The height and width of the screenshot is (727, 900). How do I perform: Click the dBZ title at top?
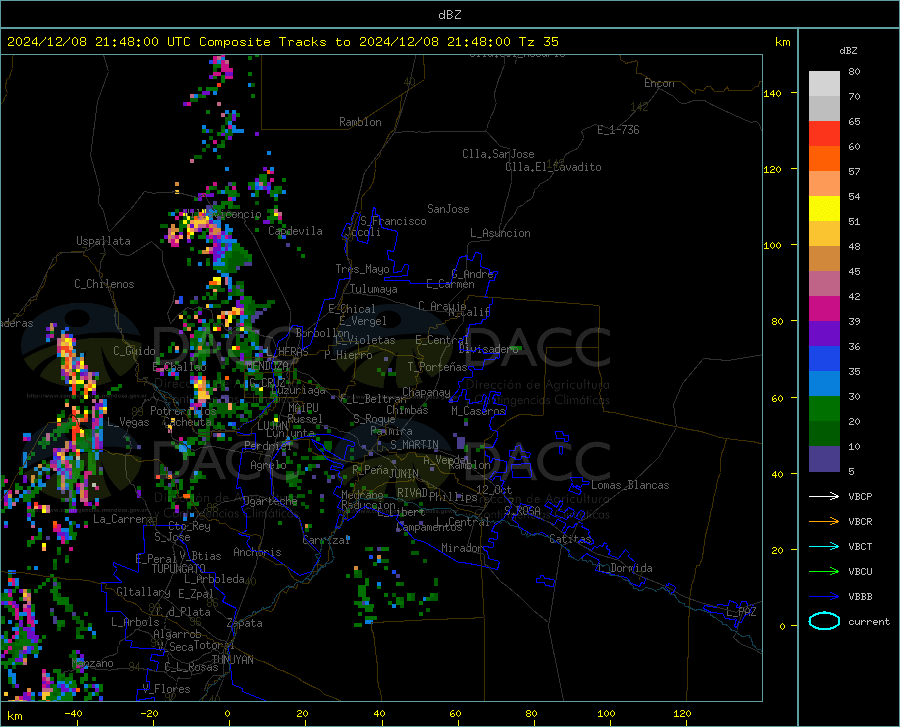point(449,15)
